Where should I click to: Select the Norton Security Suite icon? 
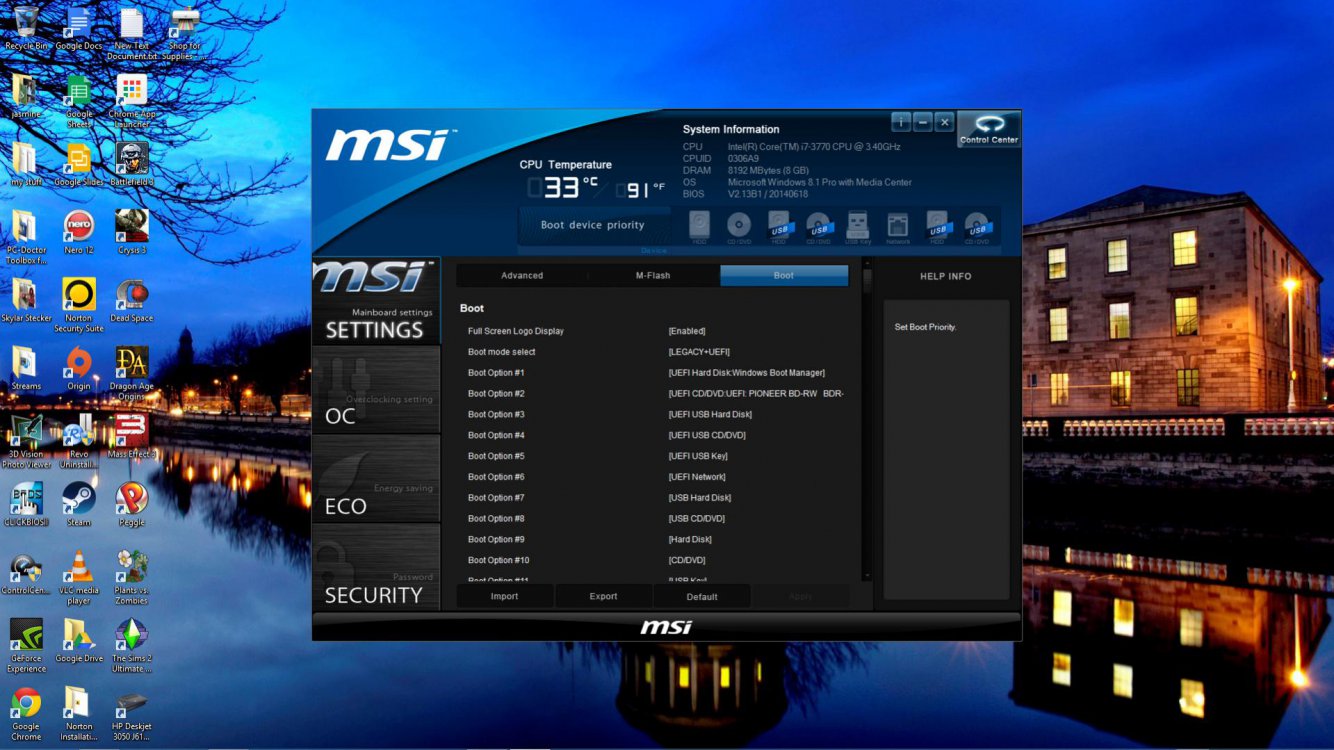78,305
